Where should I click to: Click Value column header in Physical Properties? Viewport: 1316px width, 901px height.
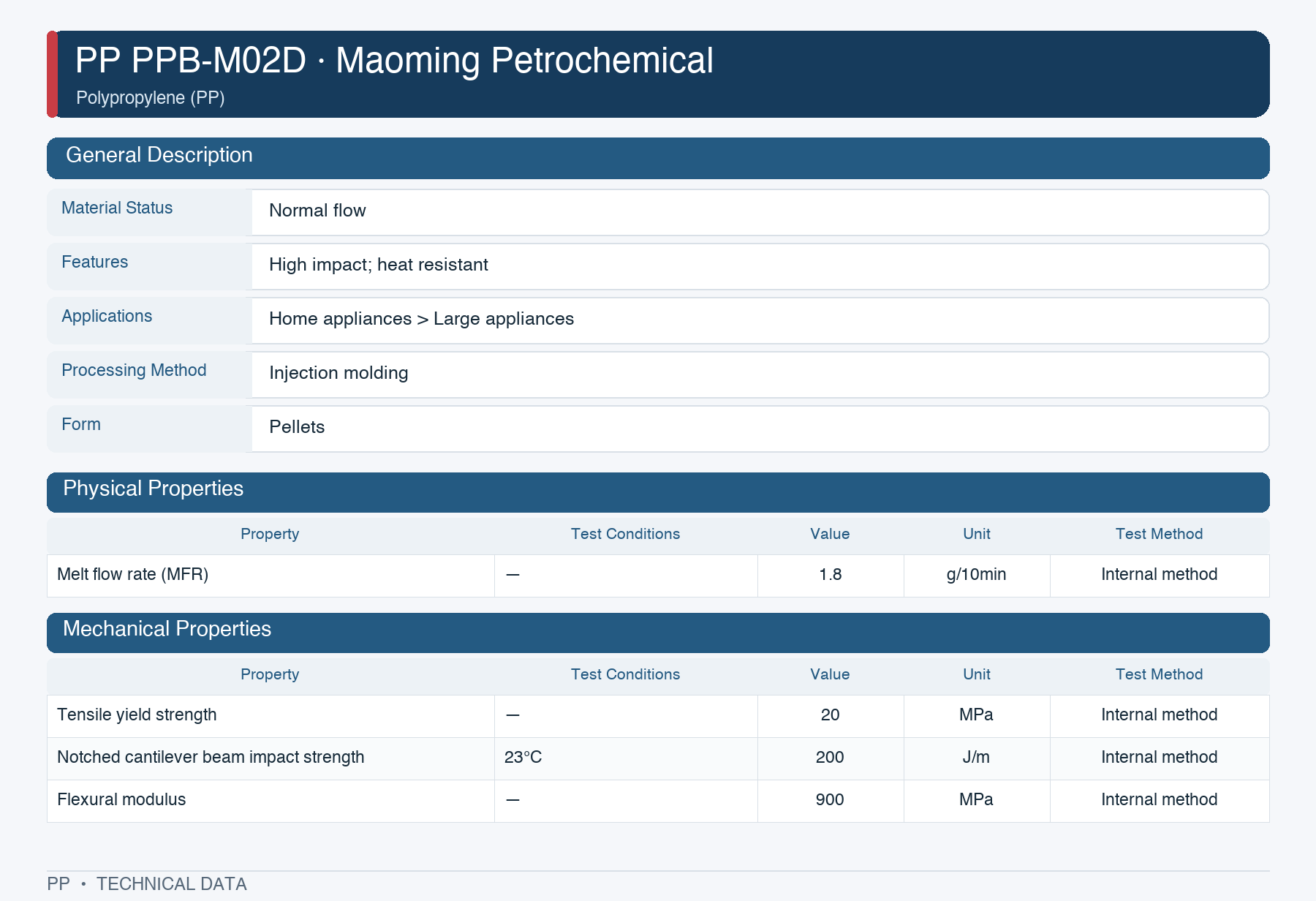point(830,534)
